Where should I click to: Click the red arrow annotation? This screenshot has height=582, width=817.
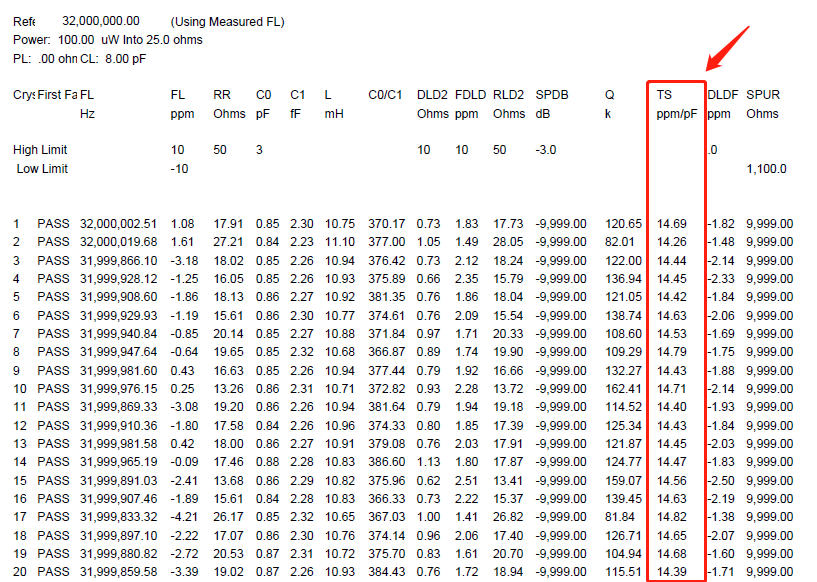point(727,46)
